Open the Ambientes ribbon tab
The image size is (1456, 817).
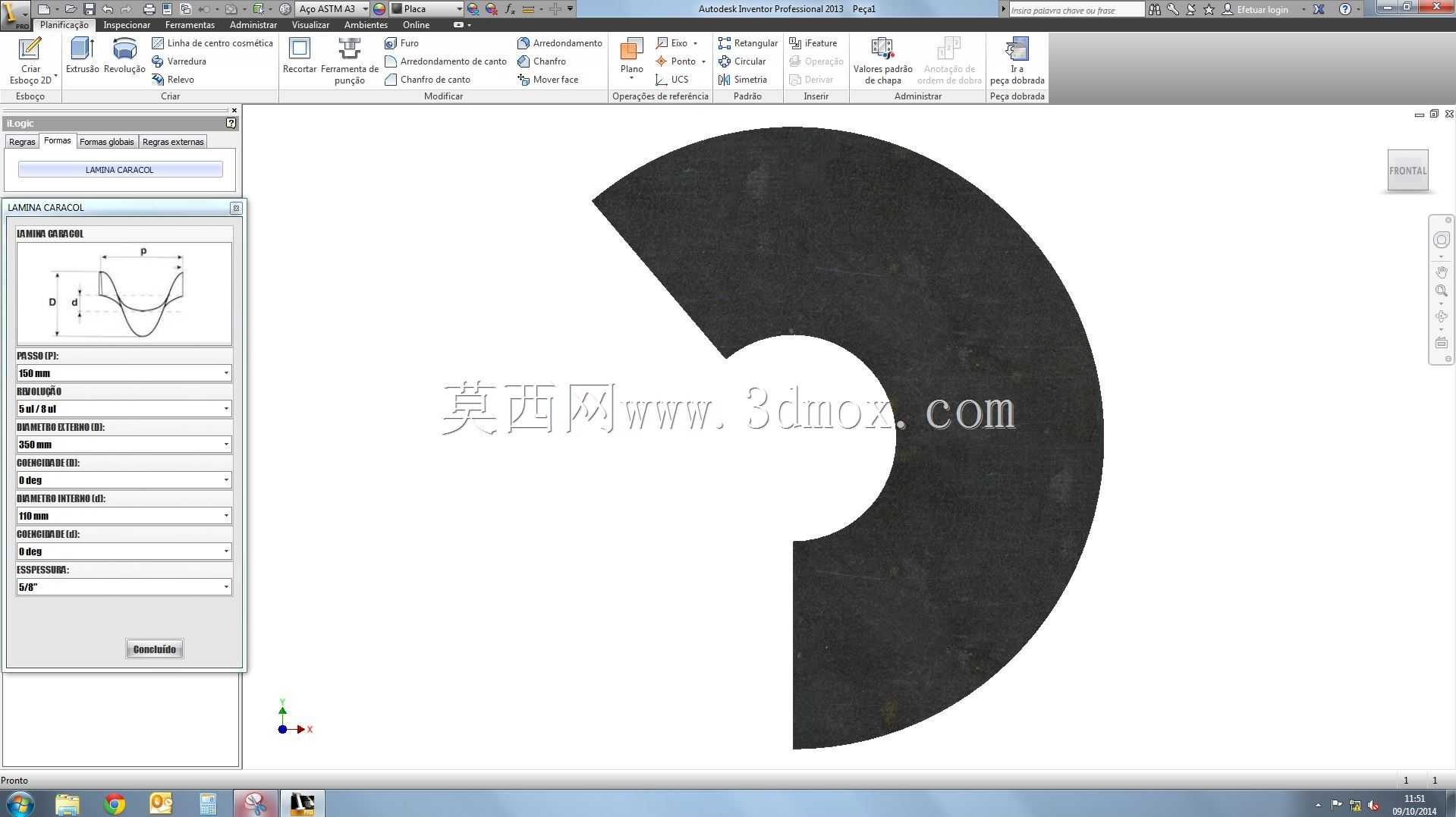(366, 25)
